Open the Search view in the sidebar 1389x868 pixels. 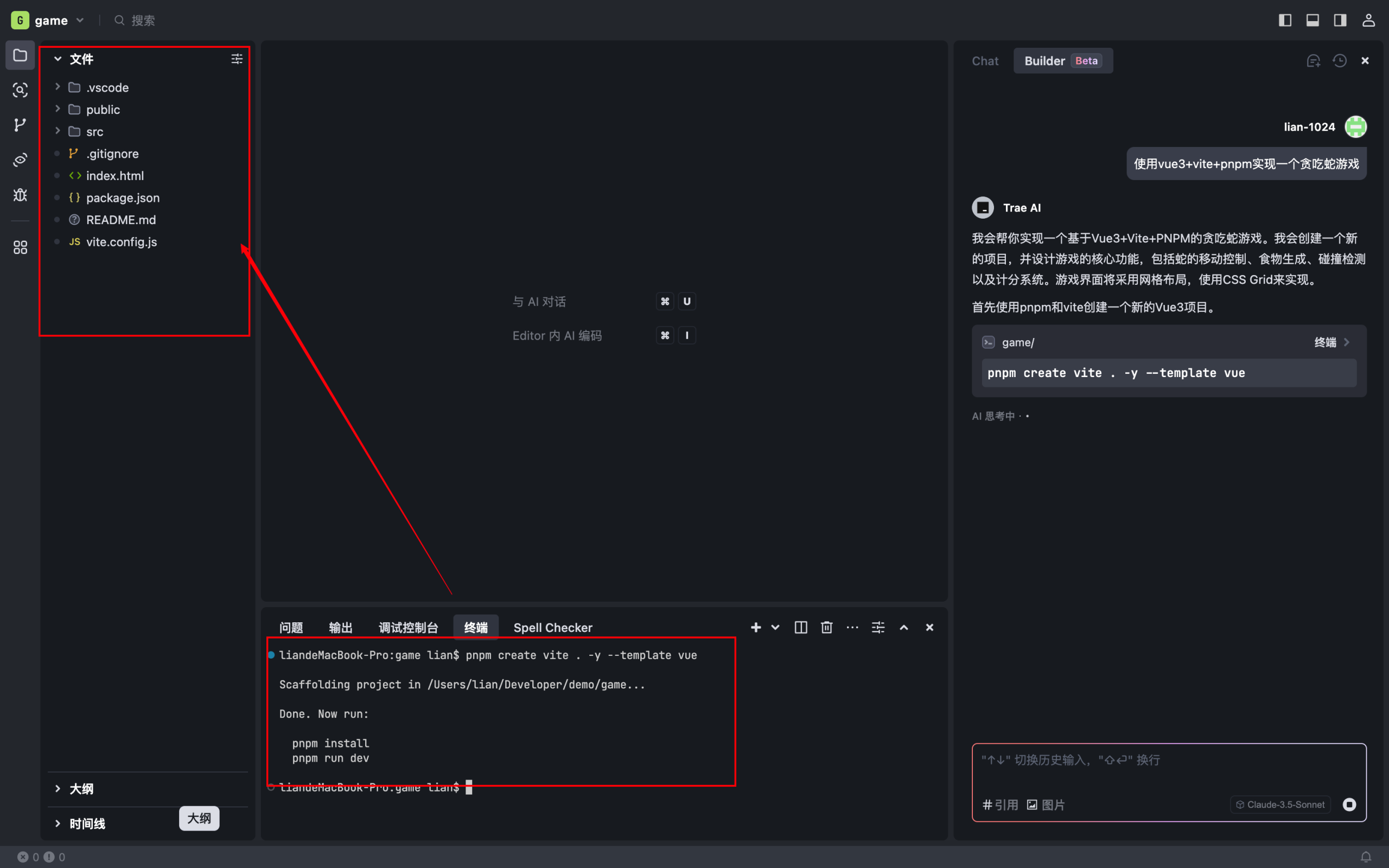tap(20, 90)
